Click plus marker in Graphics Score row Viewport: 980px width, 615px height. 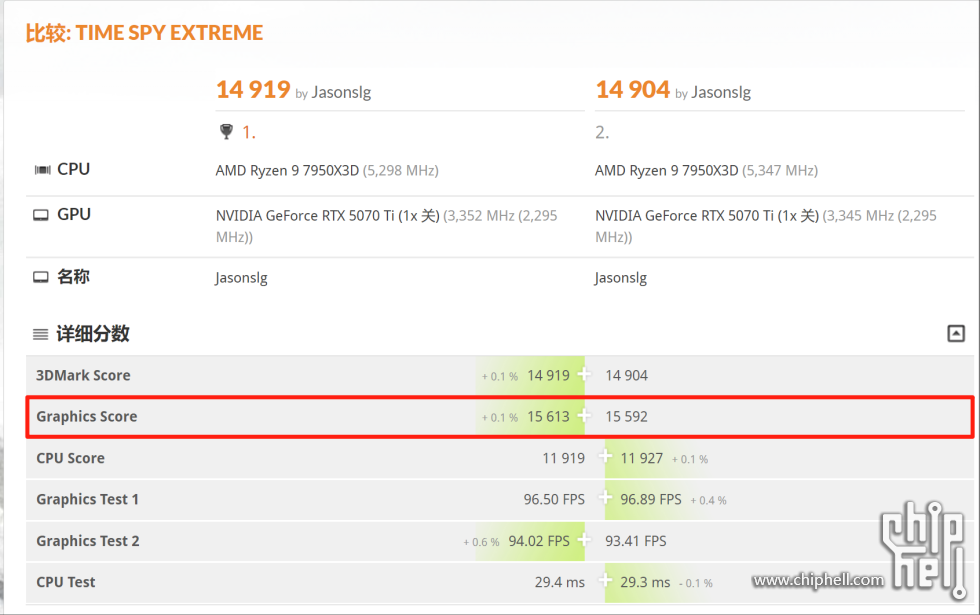click(x=584, y=416)
